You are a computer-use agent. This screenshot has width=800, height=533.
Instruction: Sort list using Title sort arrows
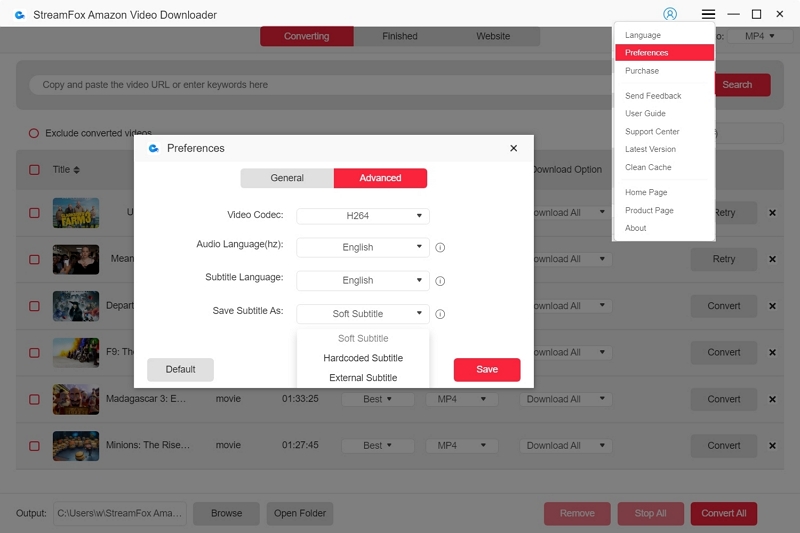coord(77,170)
